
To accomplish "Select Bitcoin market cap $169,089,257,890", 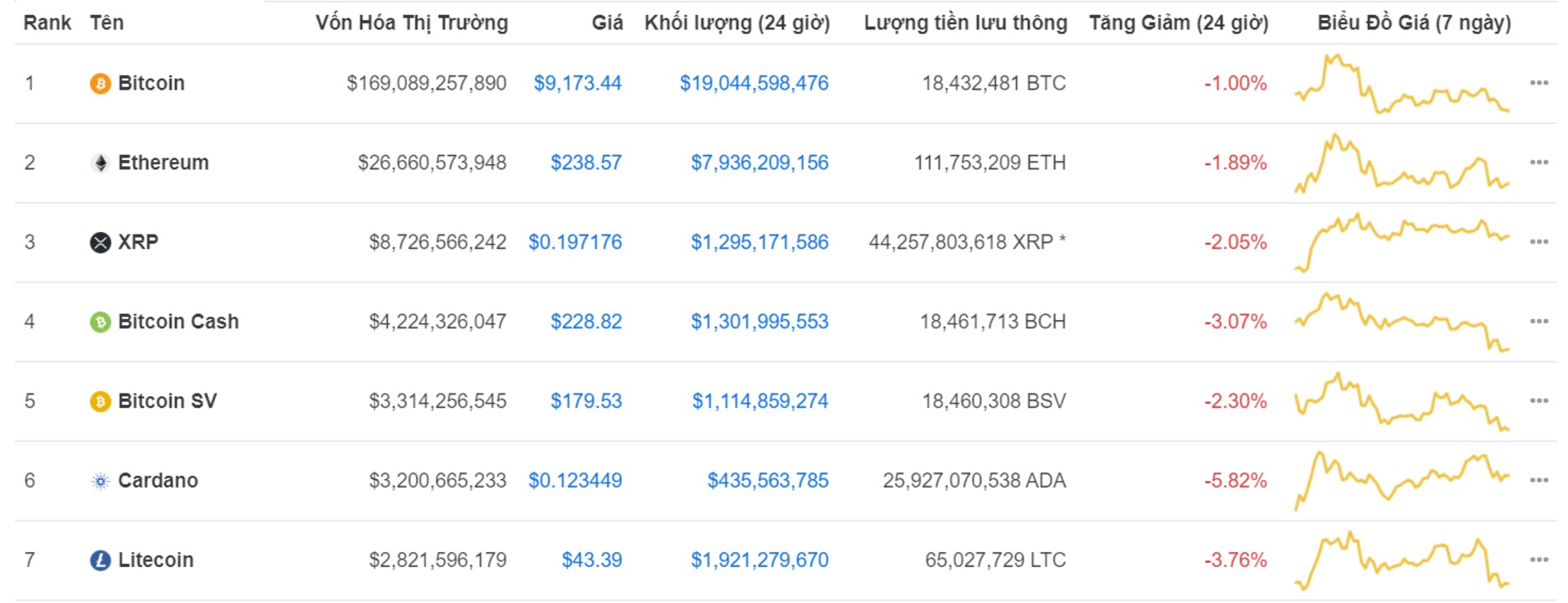I will [x=427, y=84].
